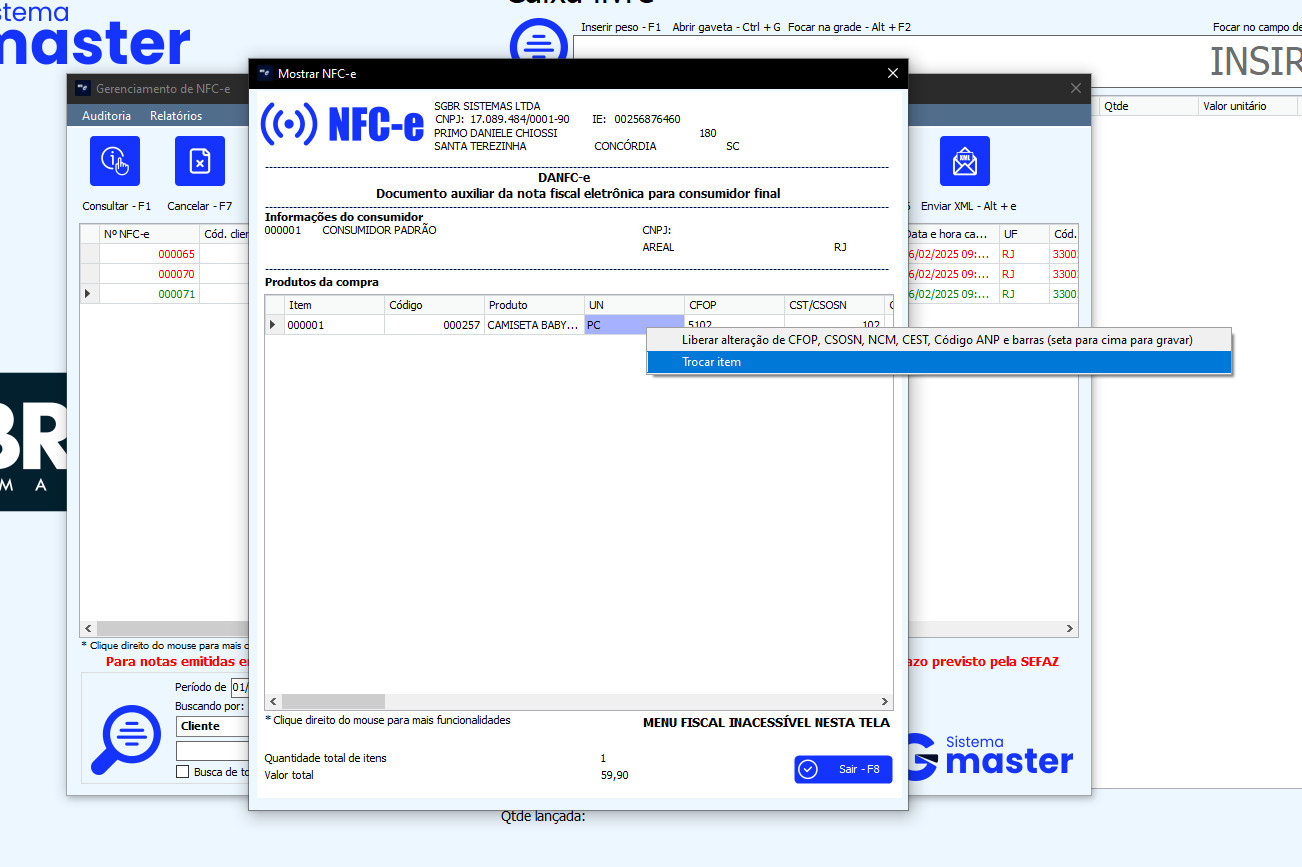The width and height of the screenshot is (1302, 867).
Task: Click the UF column header in Gerenciamento
Action: (1023, 234)
